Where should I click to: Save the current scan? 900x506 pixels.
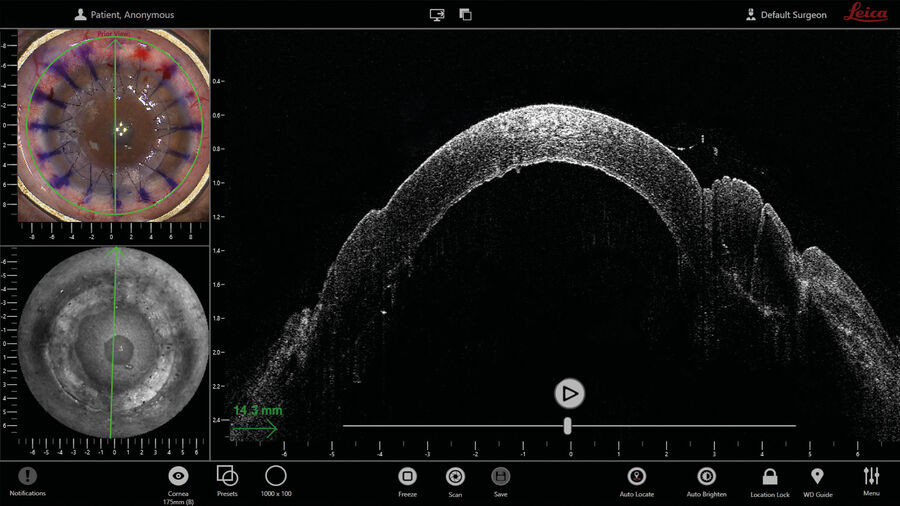coord(501,476)
